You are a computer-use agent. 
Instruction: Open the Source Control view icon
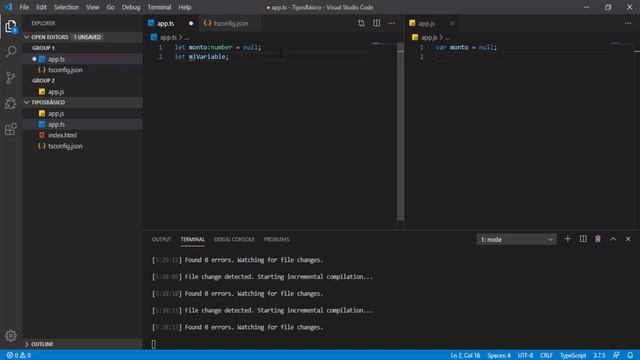(11, 78)
